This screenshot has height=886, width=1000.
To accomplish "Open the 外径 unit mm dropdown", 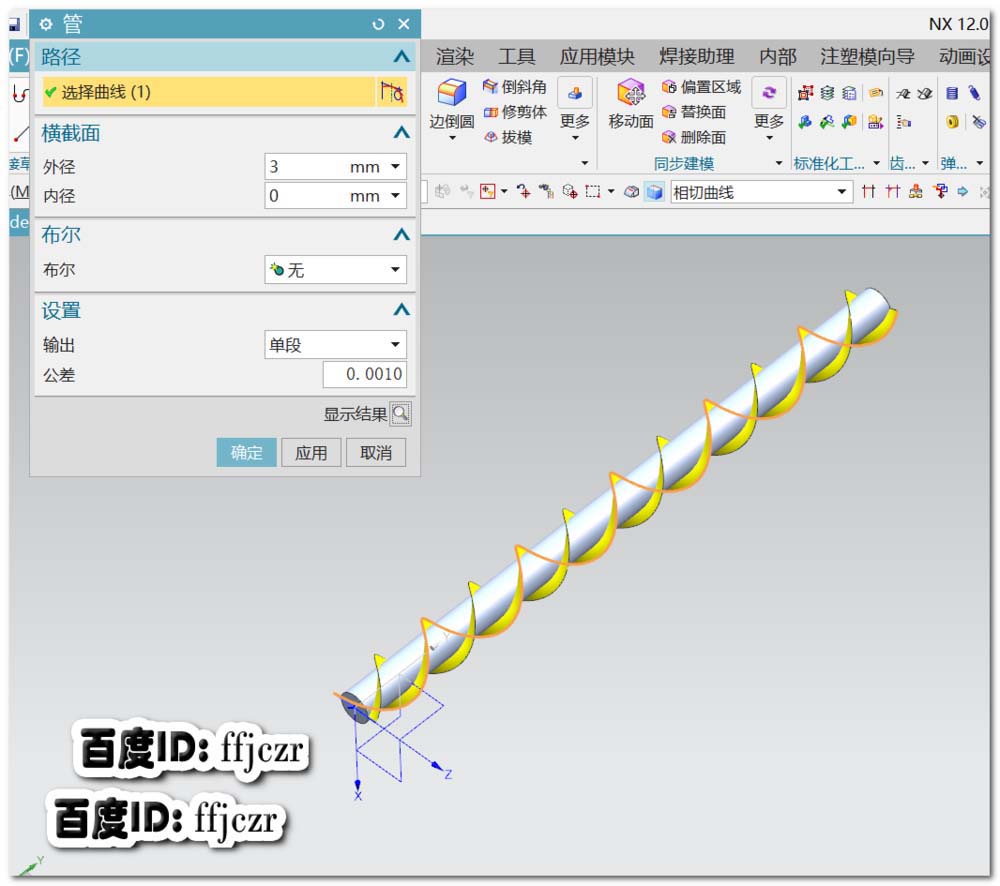I will tap(395, 166).
